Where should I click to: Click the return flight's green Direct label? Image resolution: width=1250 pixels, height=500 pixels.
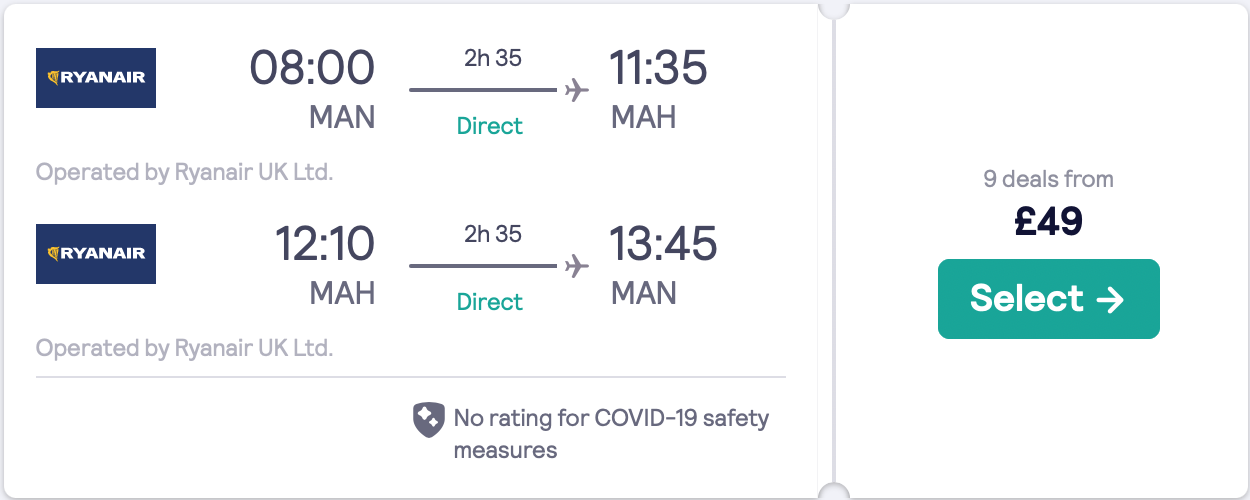490,302
